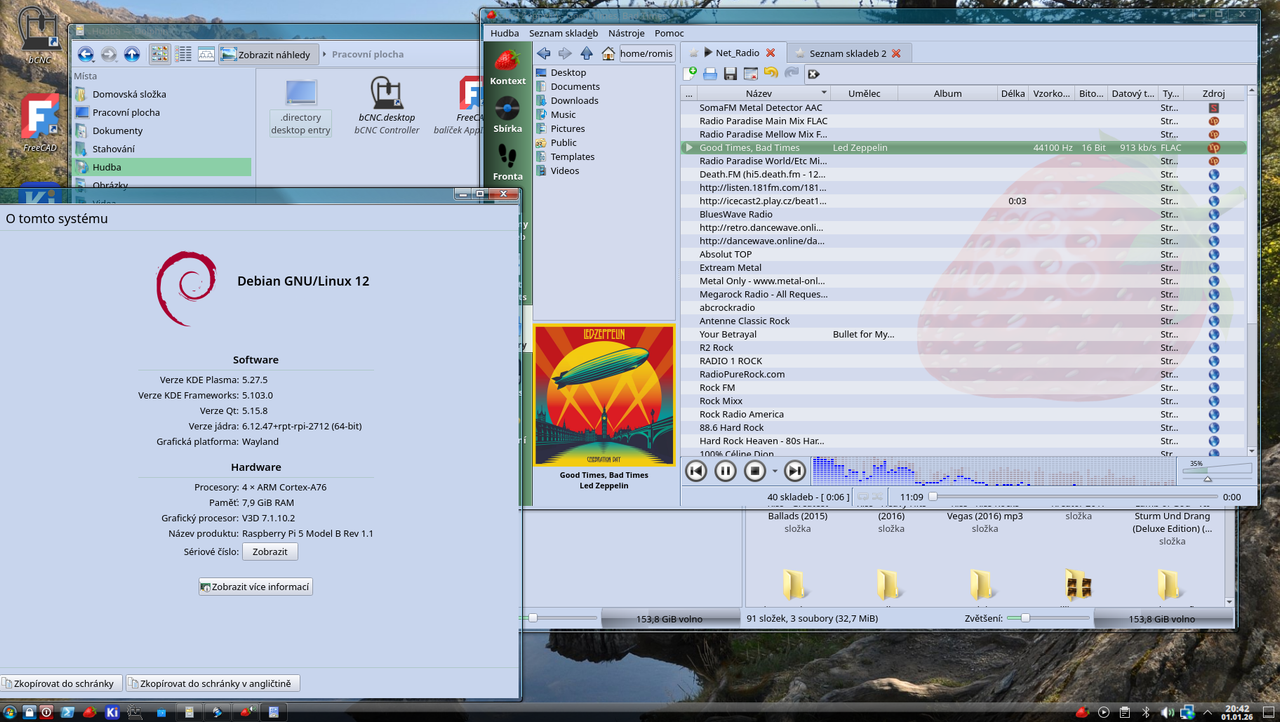Undo the last playlist change
The image size is (1280, 722).
770,74
